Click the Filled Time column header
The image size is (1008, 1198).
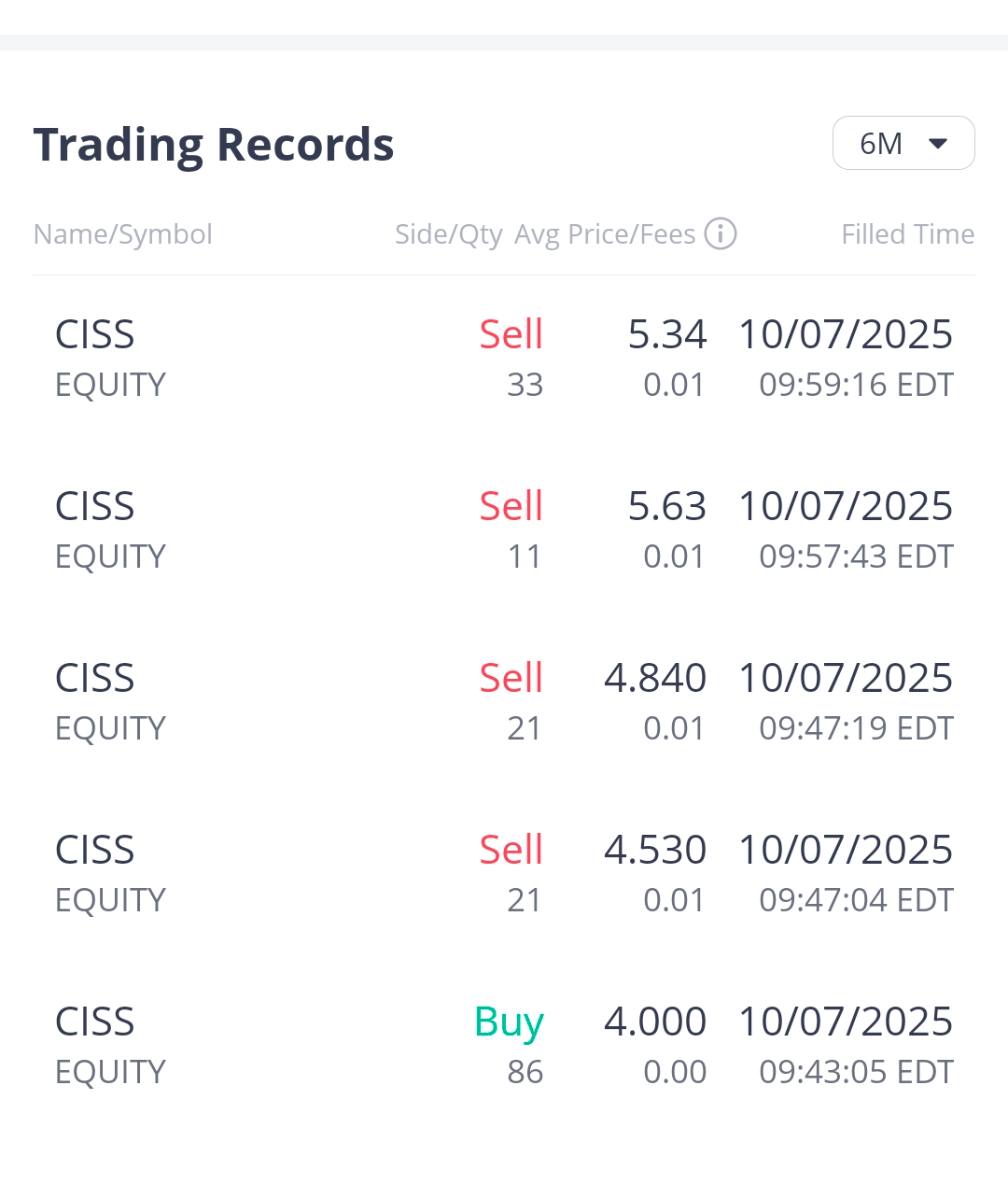907,233
